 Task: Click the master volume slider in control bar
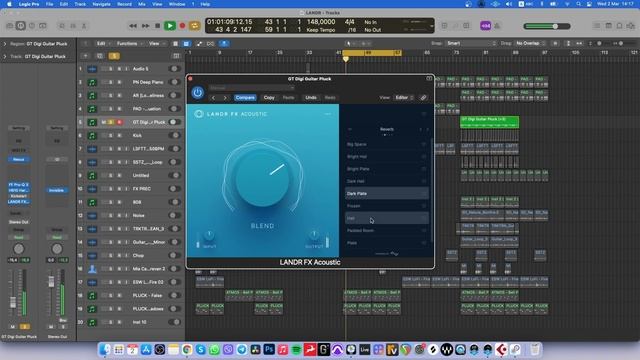(x=547, y=26)
